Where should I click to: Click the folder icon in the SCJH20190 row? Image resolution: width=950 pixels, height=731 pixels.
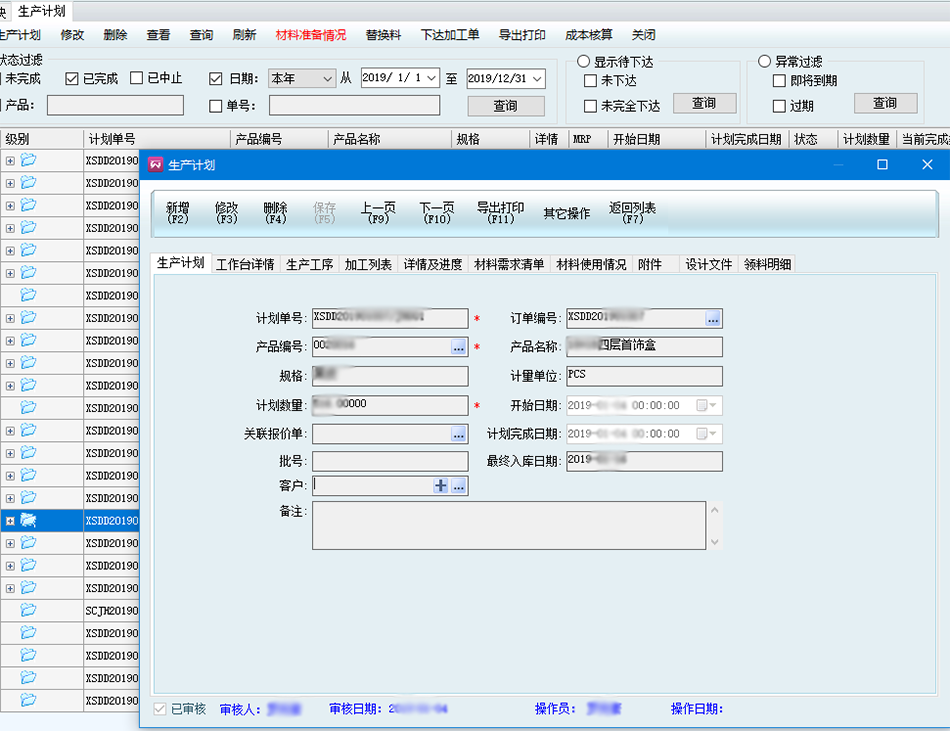pos(28,610)
